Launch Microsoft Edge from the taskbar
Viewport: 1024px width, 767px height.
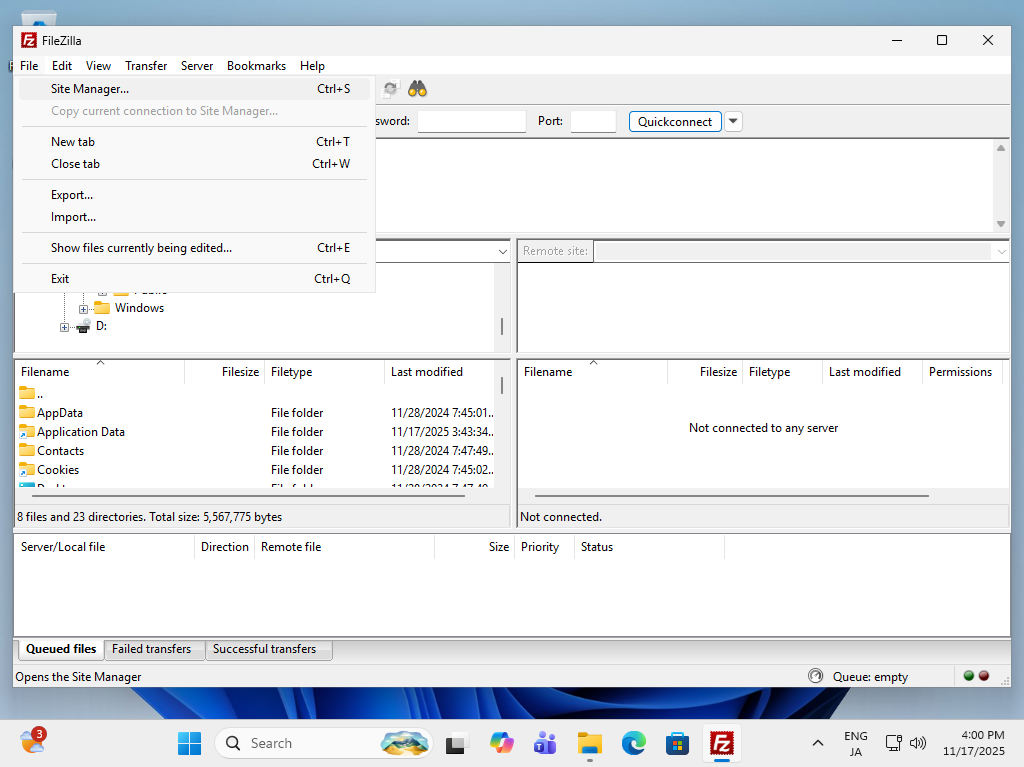[x=633, y=744]
